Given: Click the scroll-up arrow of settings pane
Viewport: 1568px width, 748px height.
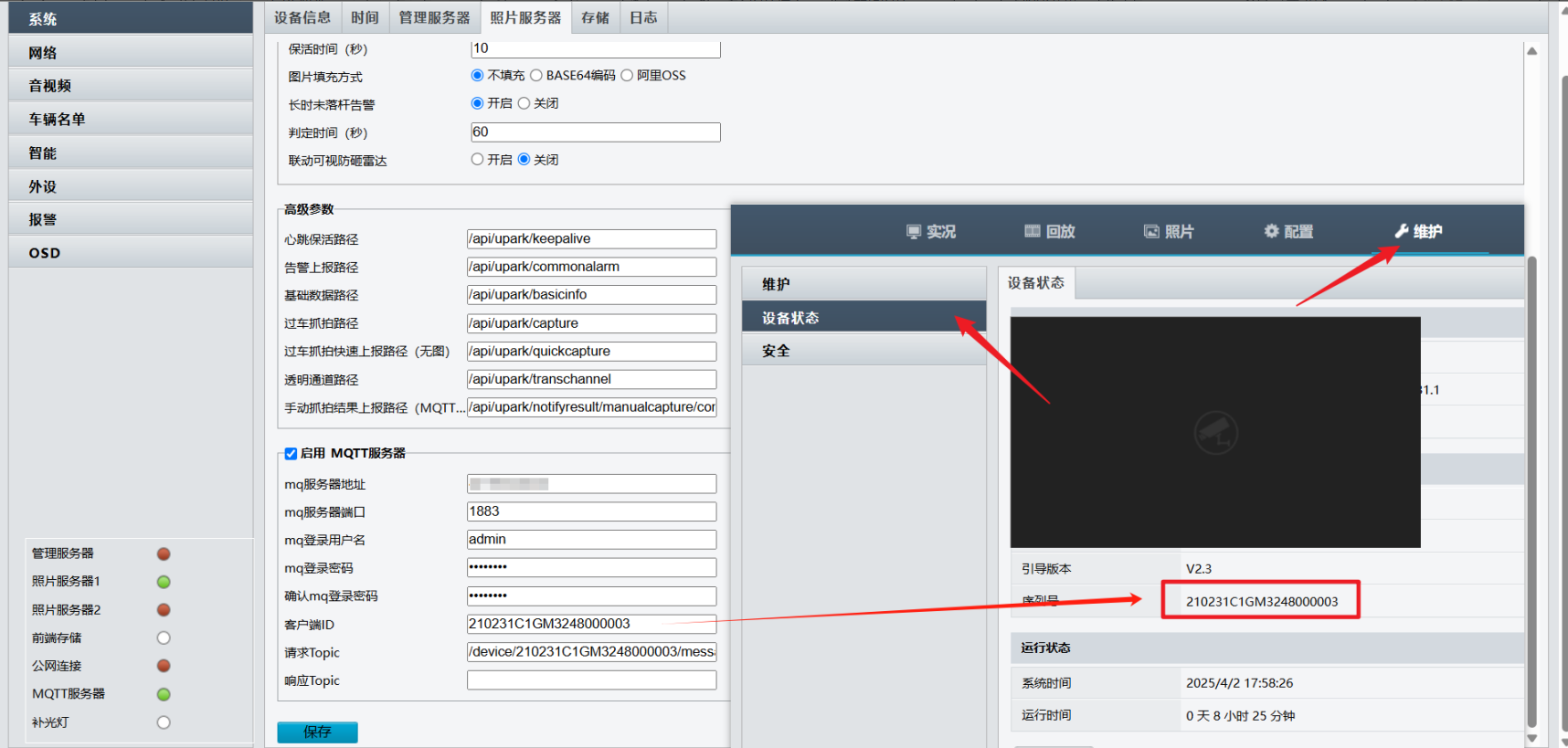Looking at the screenshot, I should [x=1532, y=51].
